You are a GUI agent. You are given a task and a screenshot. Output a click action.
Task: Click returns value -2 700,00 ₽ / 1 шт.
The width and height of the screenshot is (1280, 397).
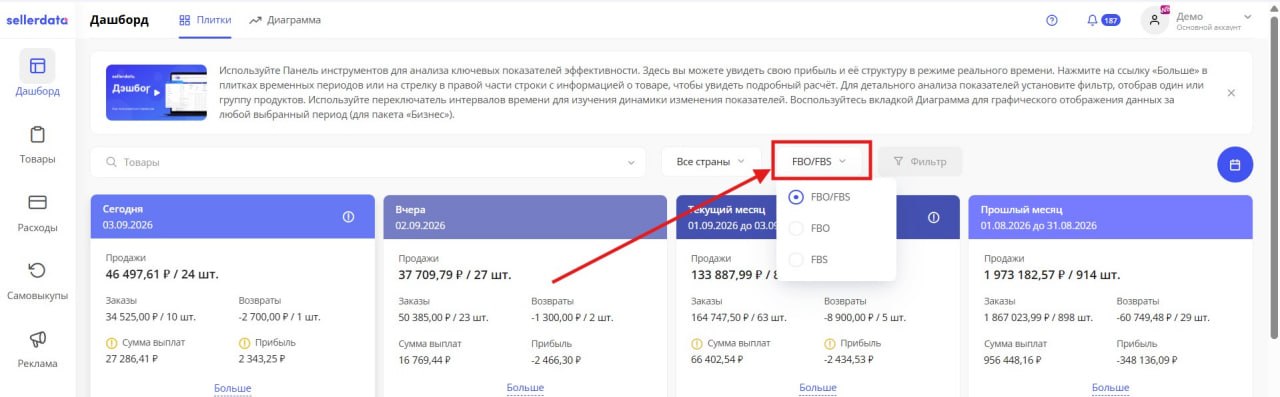(279, 317)
